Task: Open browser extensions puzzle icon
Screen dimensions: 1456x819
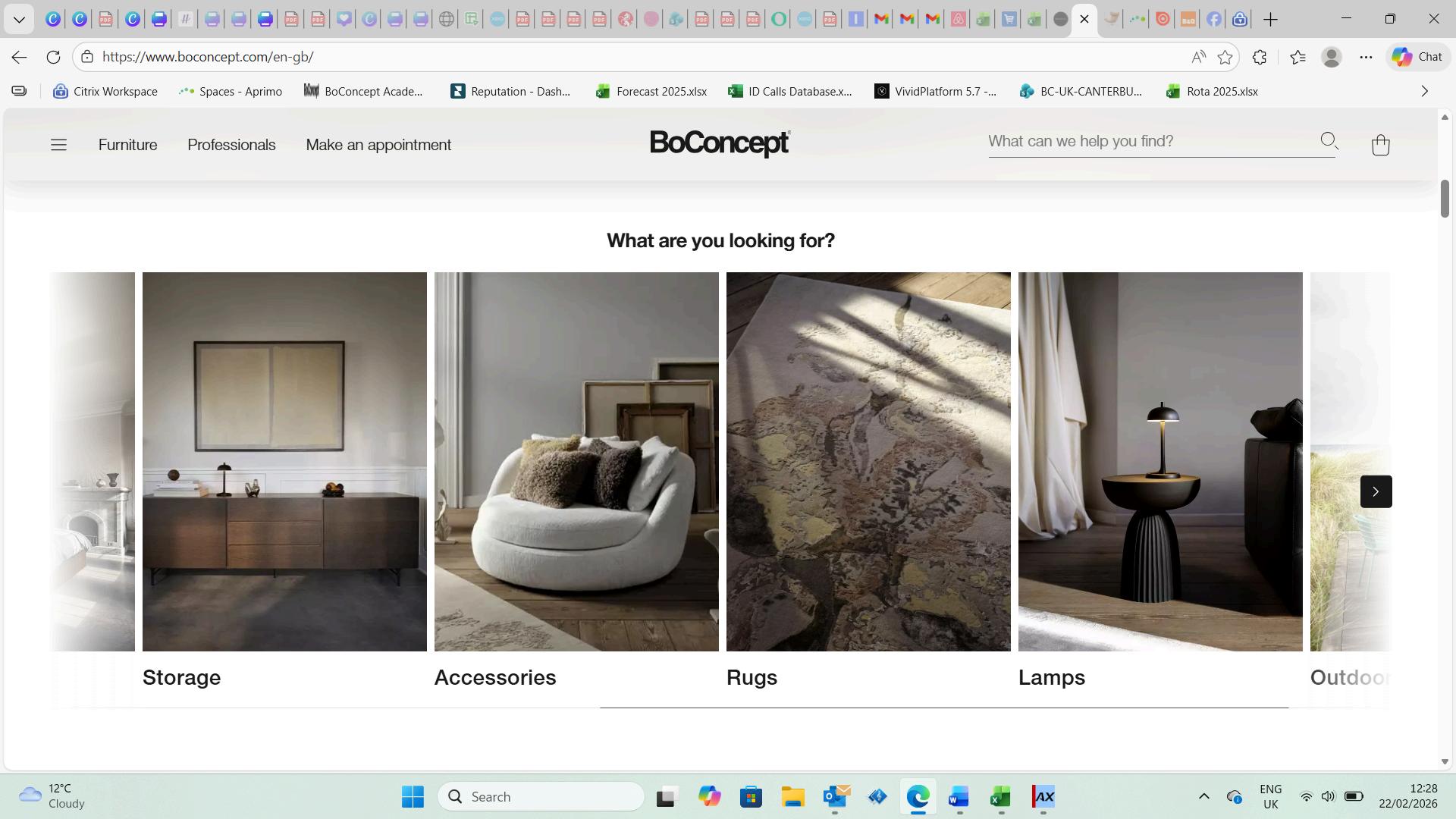Action: coord(1260,57)
